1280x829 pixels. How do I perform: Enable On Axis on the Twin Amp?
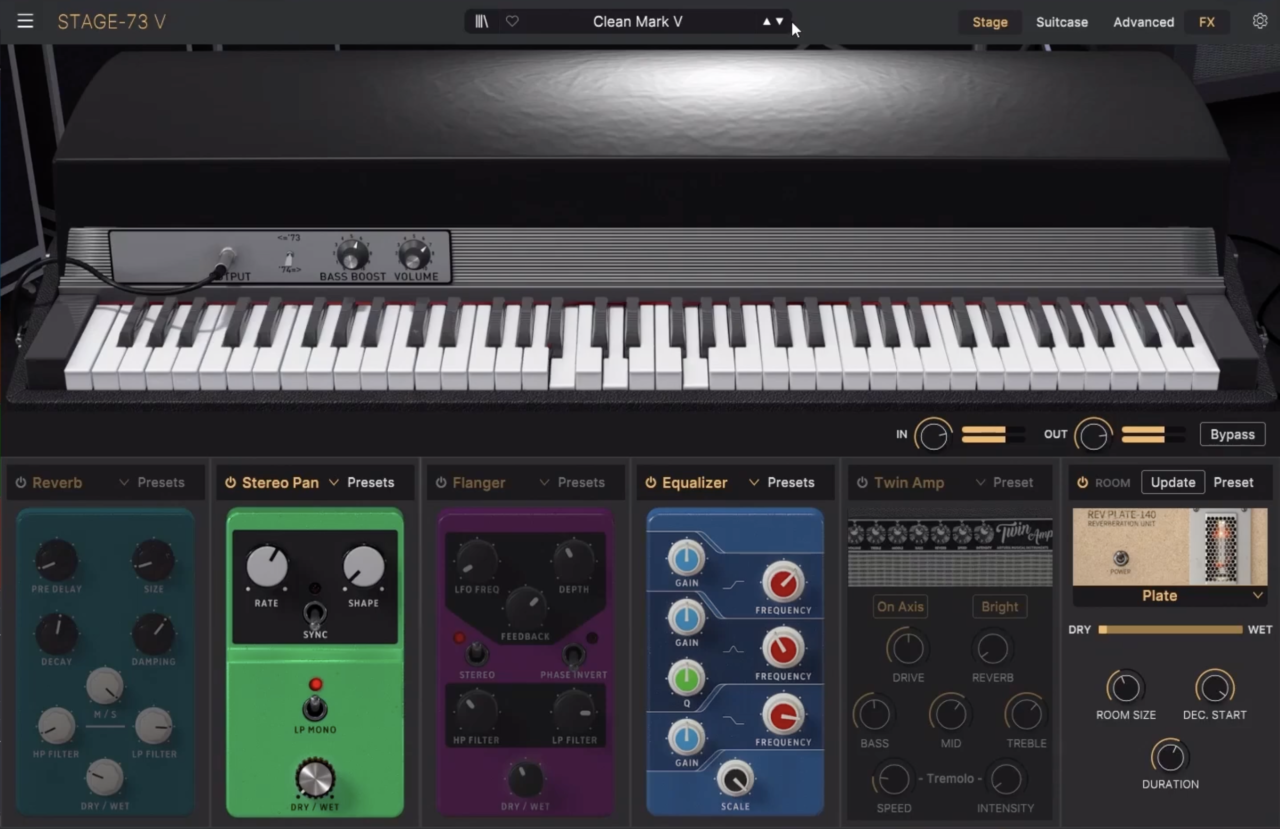coord(900,607)
